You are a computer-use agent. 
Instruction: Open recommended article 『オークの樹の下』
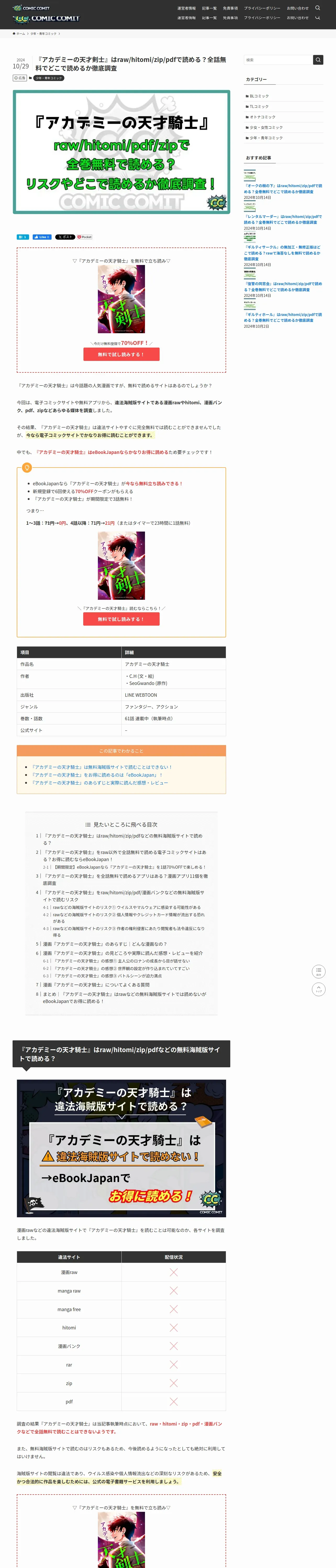(x=283, y=189)
